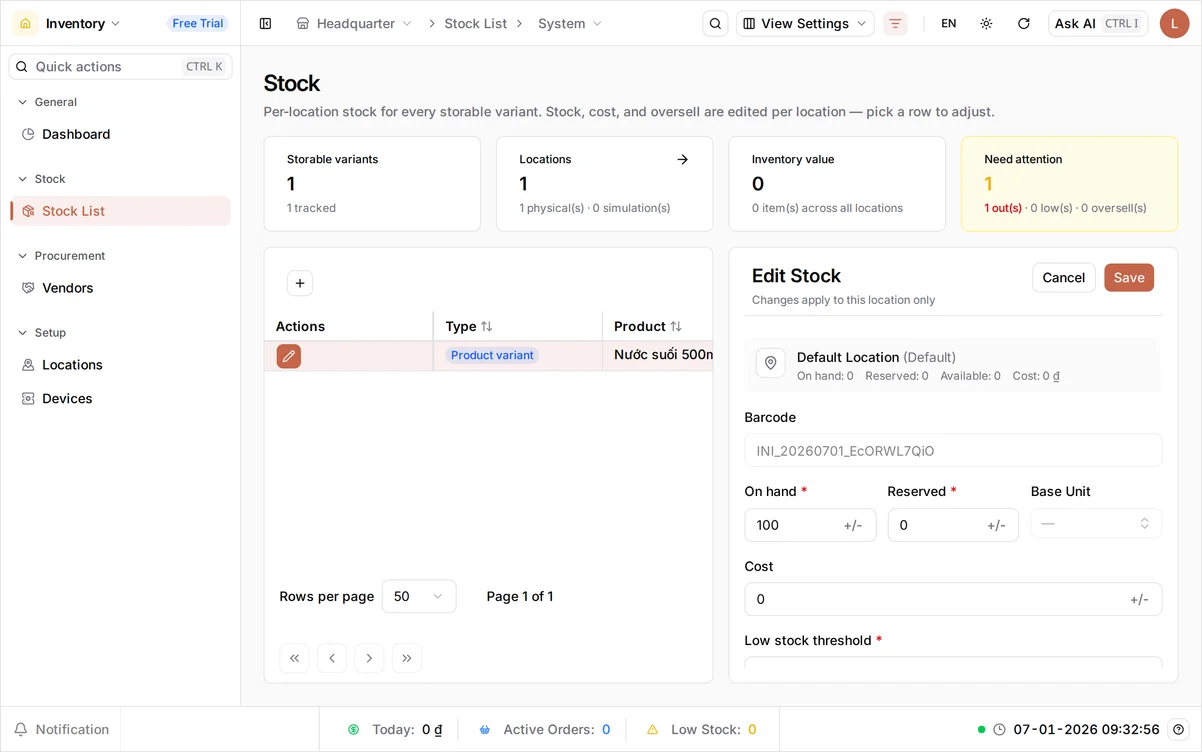Click the Stock List box icon
Image resolution: width=1202 pixels, height=752 pixels.
tap(28, 211)
